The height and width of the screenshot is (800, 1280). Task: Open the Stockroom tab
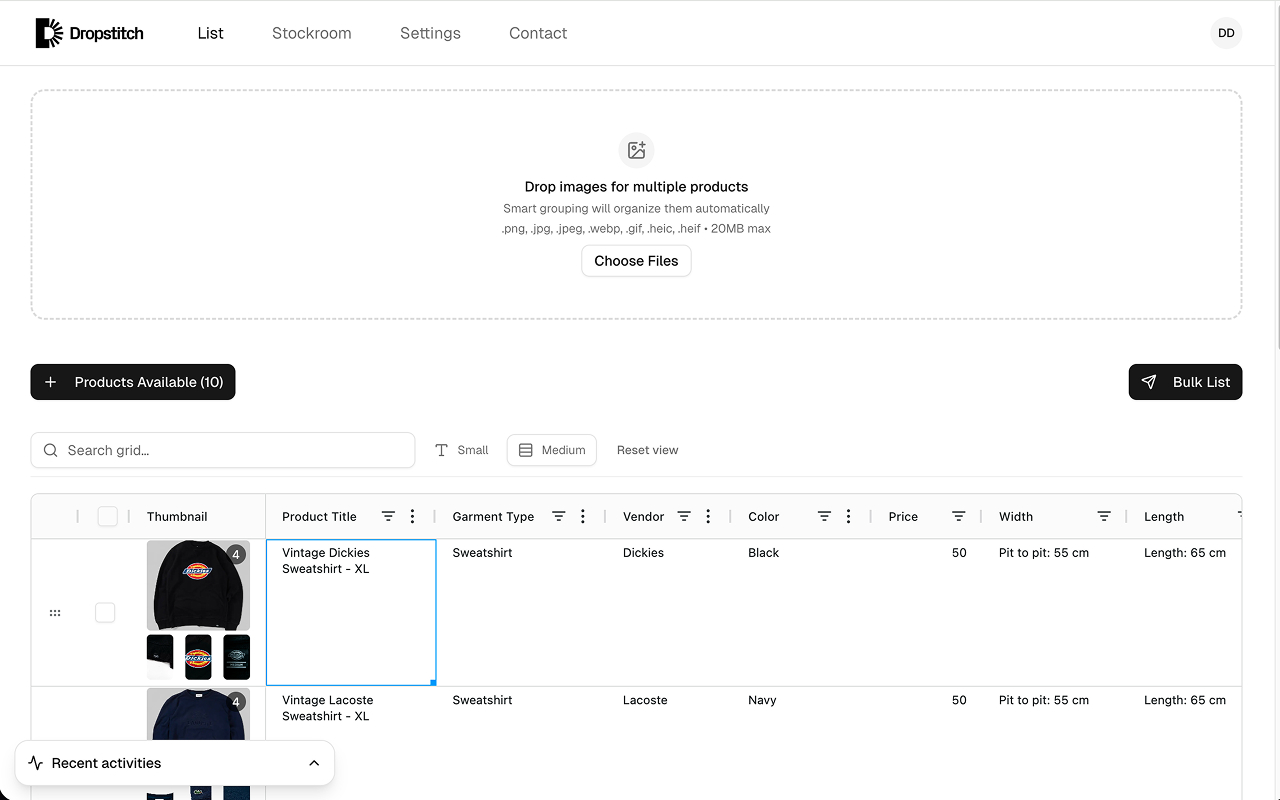[312, 33]
